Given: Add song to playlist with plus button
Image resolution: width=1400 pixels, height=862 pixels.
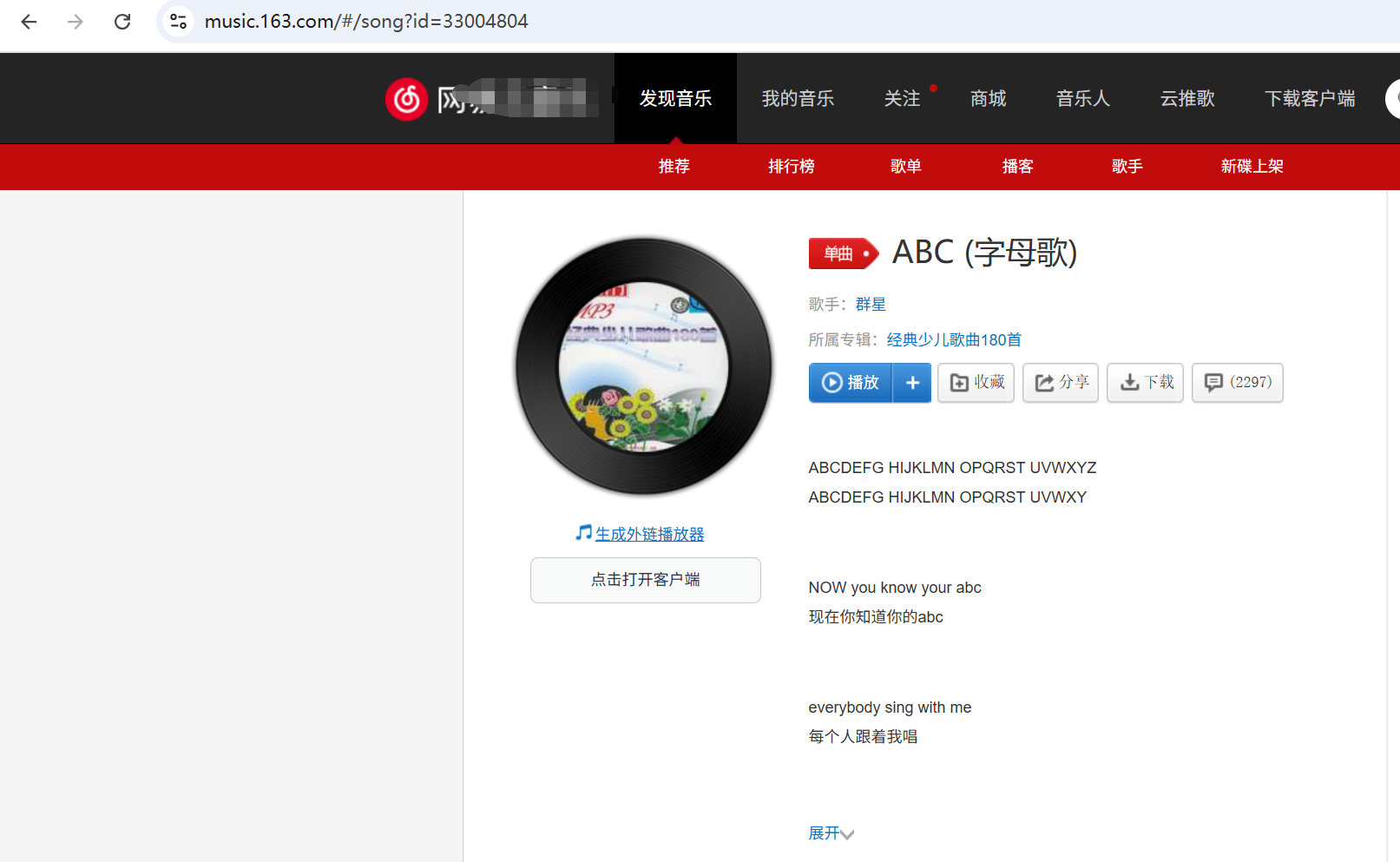Looking at the screenshot, I should [912, 383].
